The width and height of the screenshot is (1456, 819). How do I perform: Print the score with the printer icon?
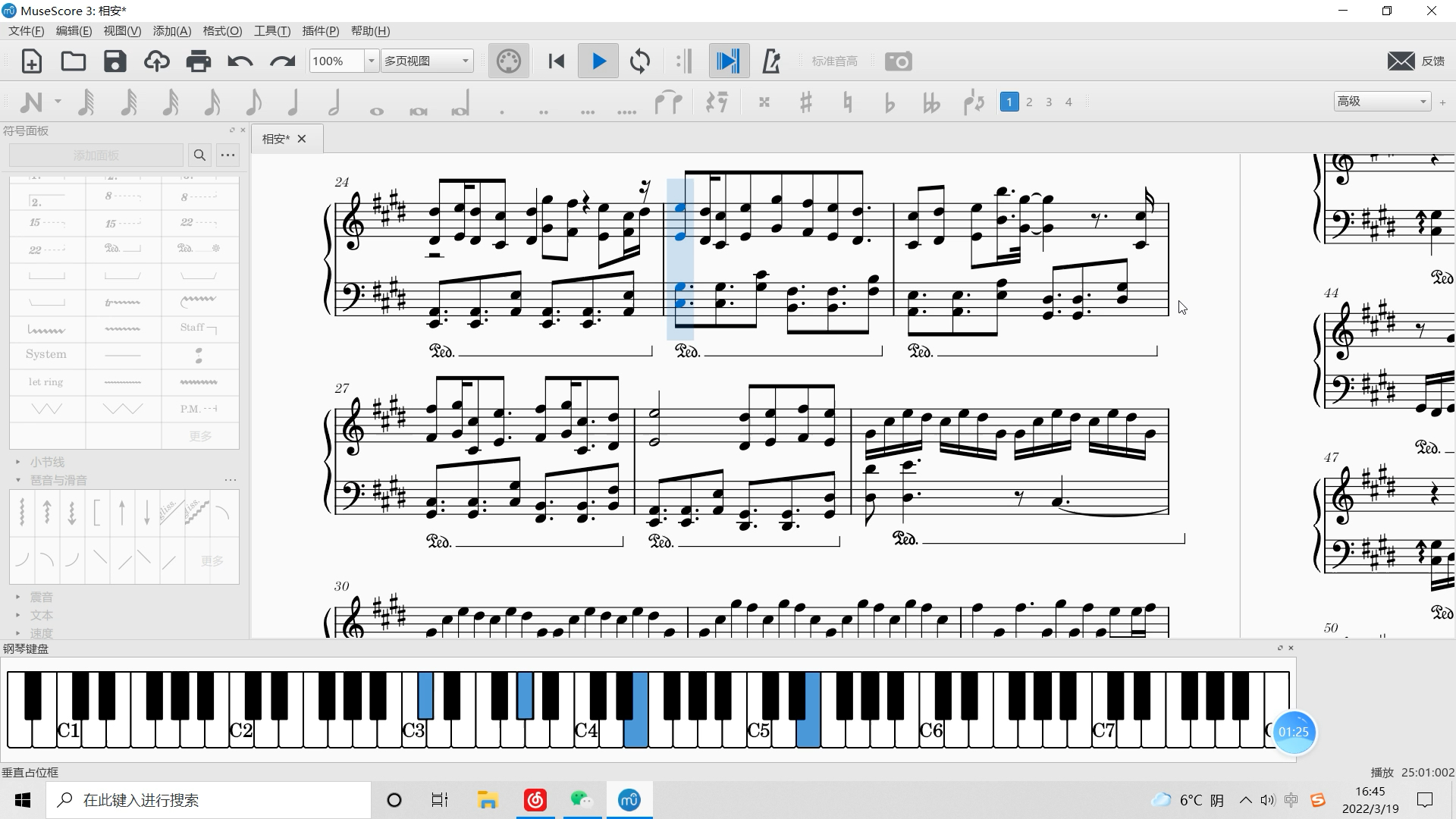[199, 61]
